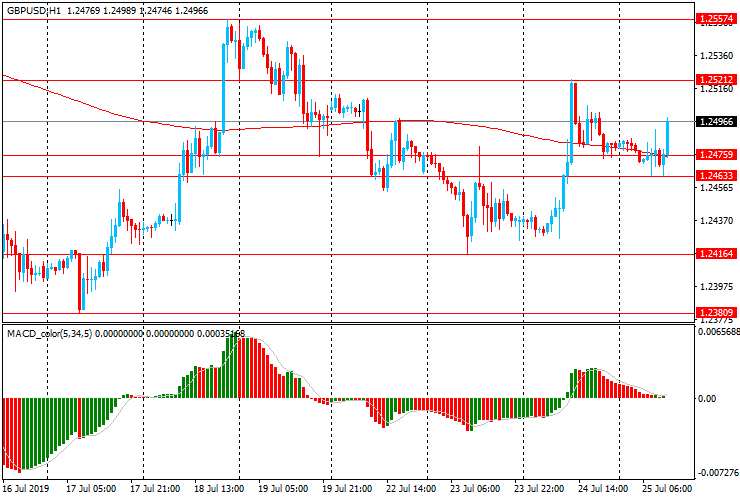Click the 1.24164 red price level label

click(716, 254)
